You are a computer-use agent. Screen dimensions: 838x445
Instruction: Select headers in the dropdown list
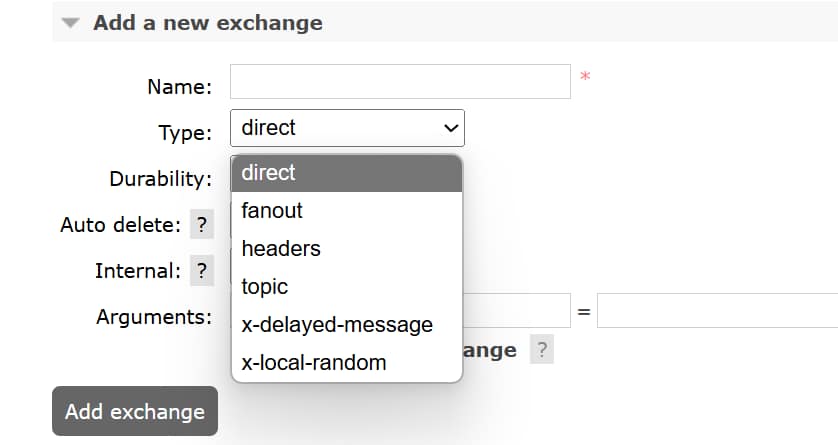346,249
